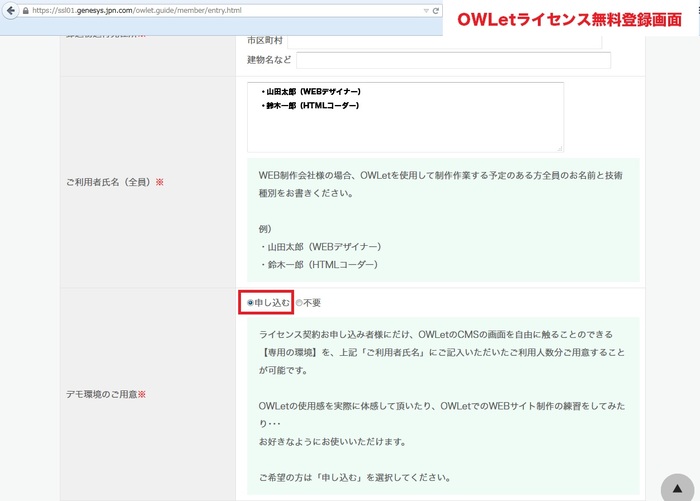Click the デモ環境のご用意 label
700x501 pixels.
(106, 394)
